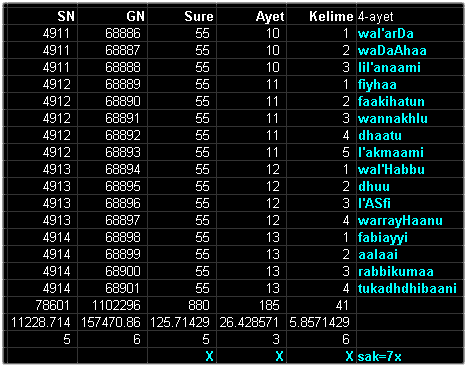Click SN 4912 in the 68889 row
Viewport: 467px width, 367px height.
pos(56,84)
